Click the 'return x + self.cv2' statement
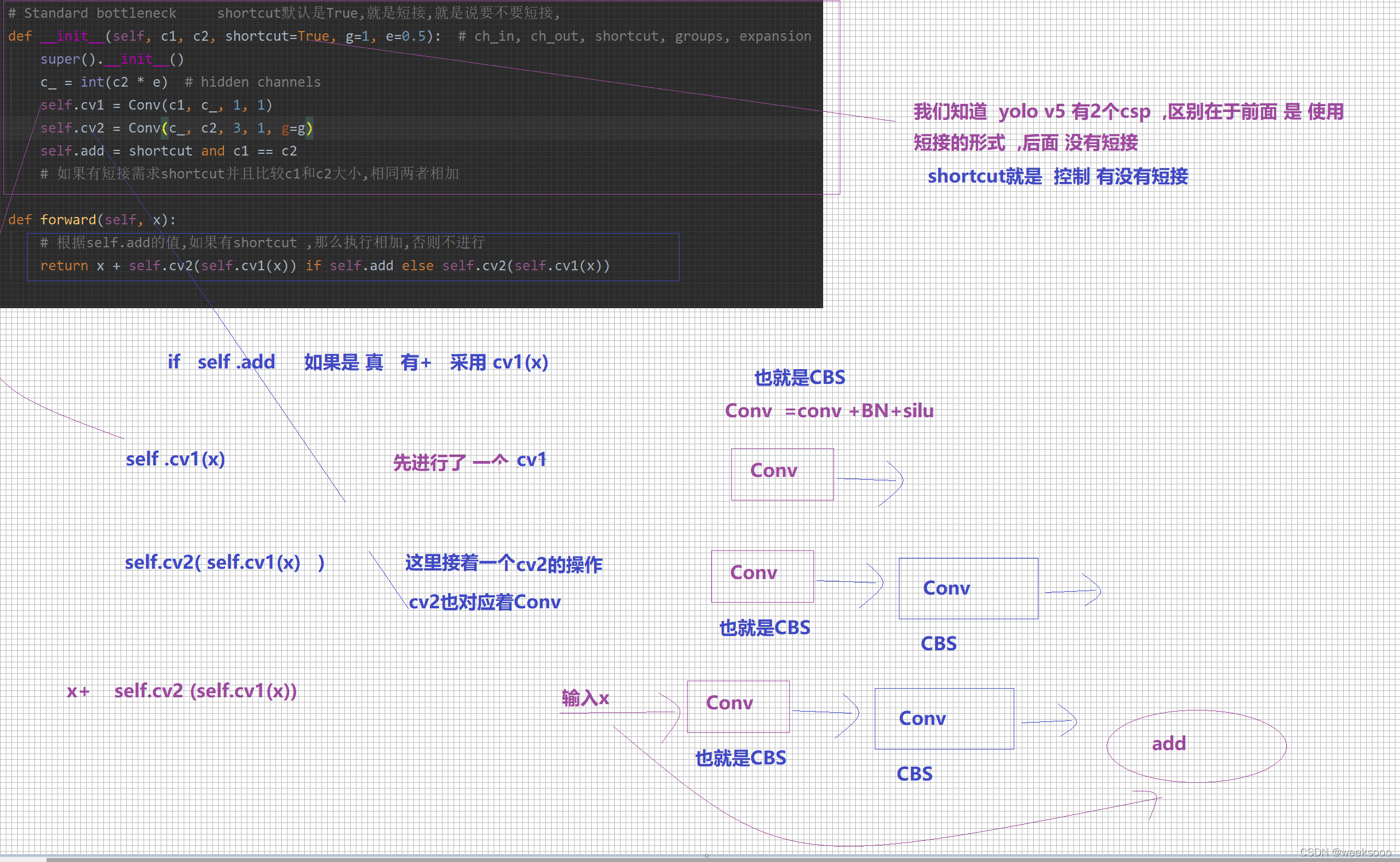This screenshot has width=1400, height=862. pyautogui.click(x=325, y=266)
